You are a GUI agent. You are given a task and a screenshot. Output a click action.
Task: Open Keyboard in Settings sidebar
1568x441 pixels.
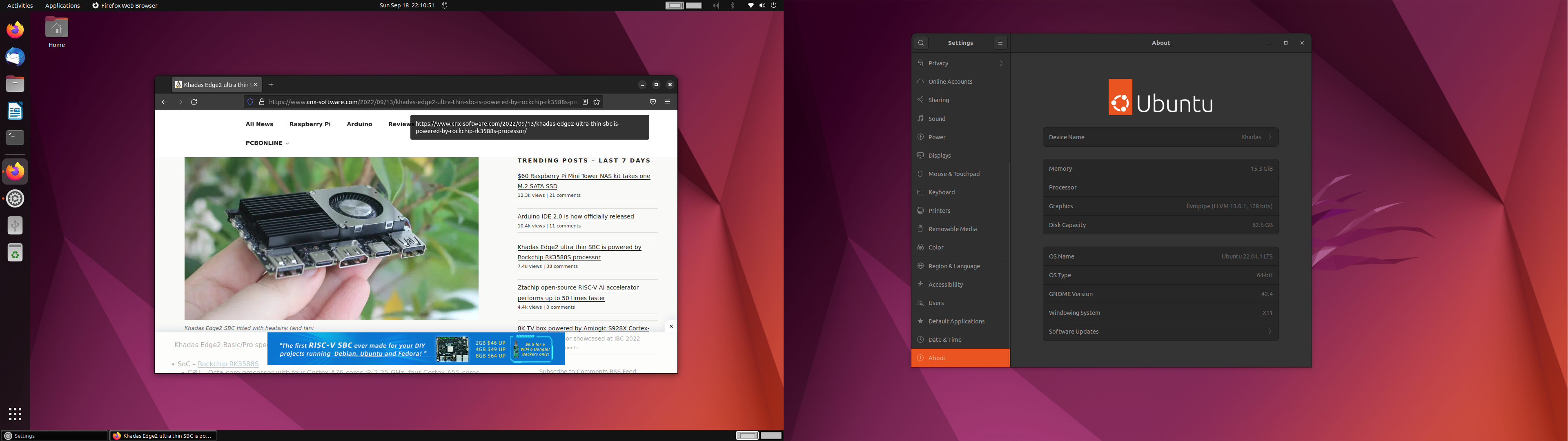tap(960, 192)
